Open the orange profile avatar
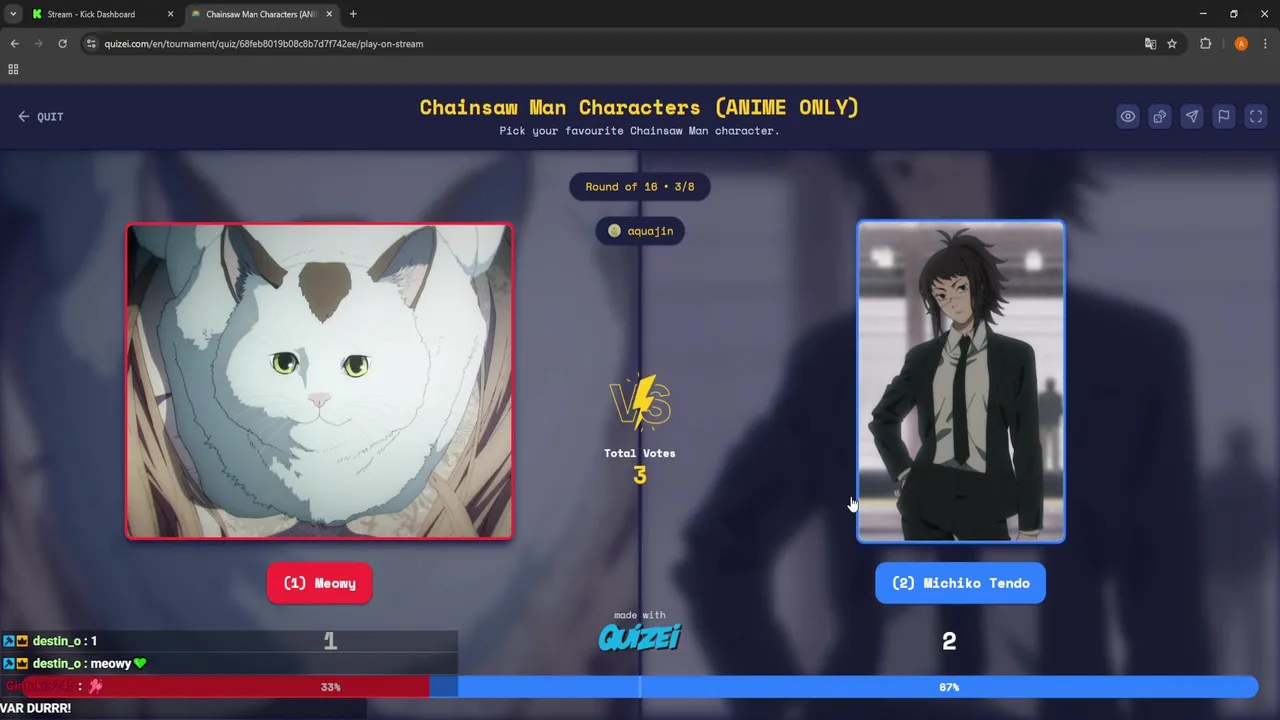Screen dimensions: 1280x720 click(1241, 44)
